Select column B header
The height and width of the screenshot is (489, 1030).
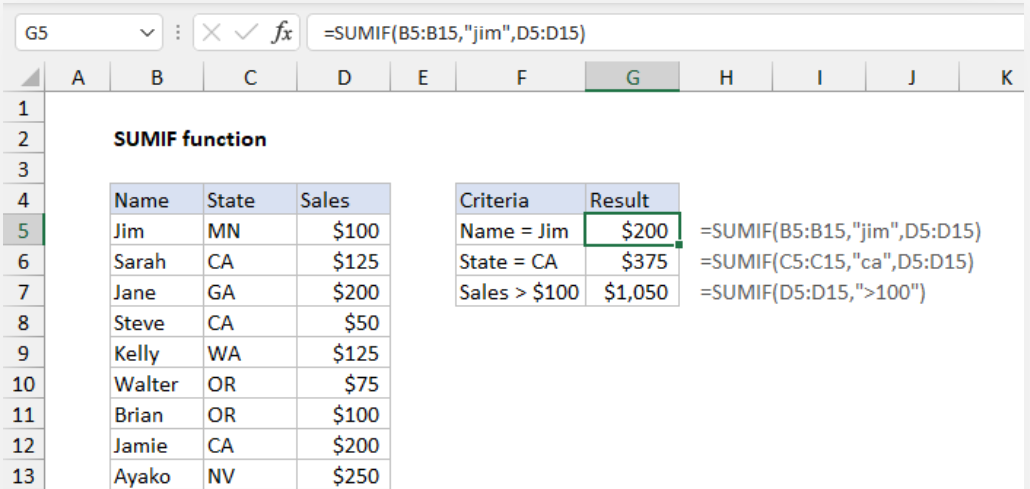[156, 76]
